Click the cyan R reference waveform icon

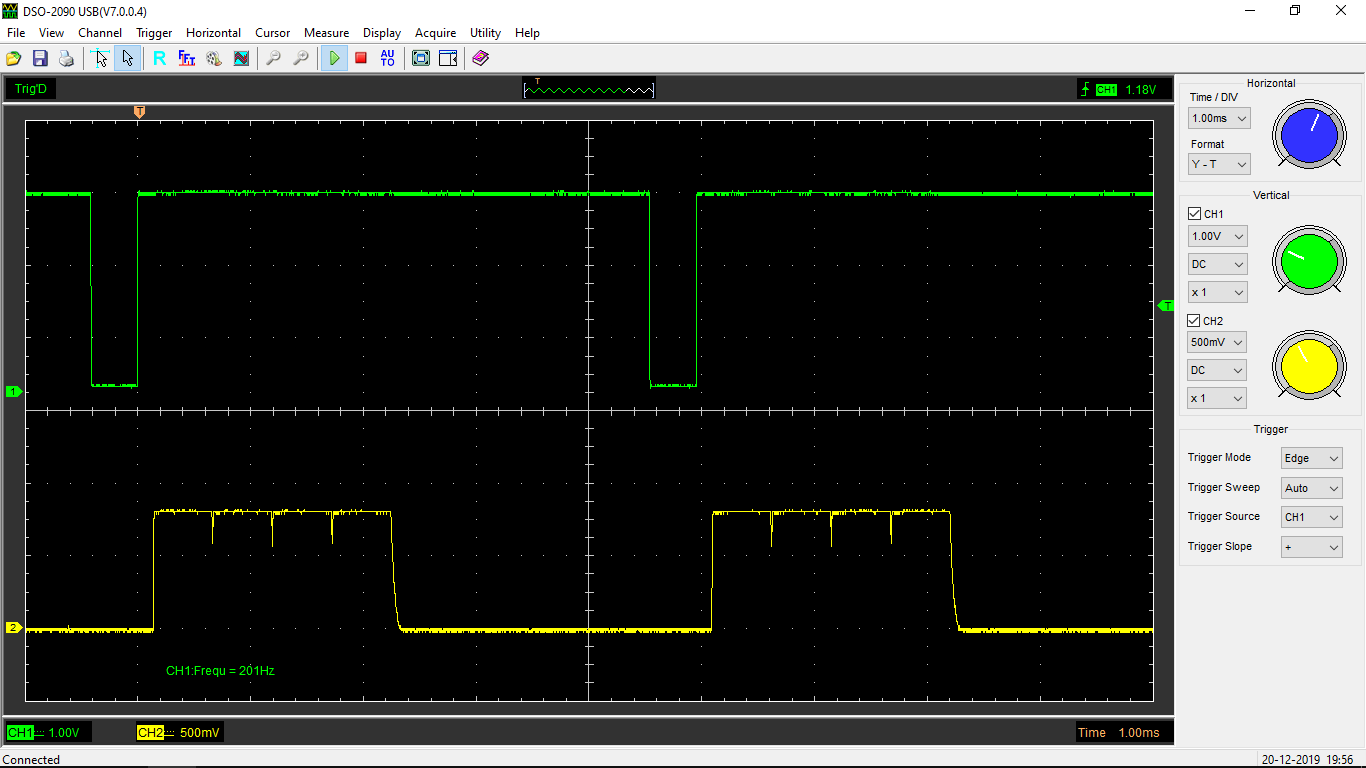159,59
